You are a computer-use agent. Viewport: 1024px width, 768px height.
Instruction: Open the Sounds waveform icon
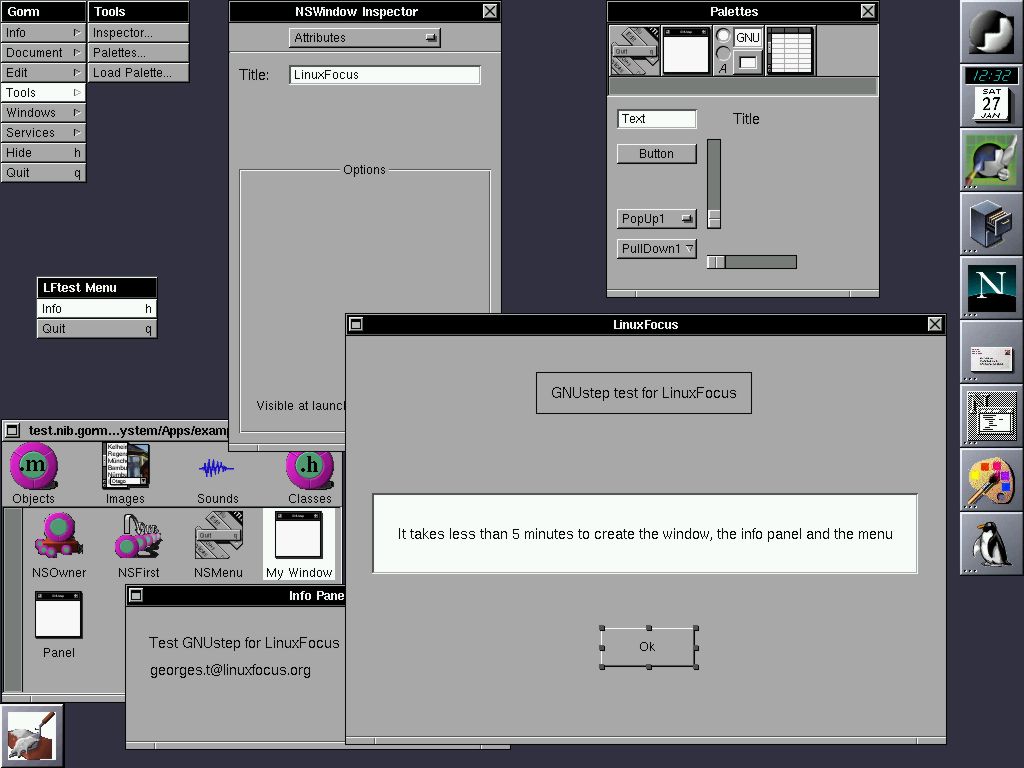pyautogui.click(x=217, y=468)
